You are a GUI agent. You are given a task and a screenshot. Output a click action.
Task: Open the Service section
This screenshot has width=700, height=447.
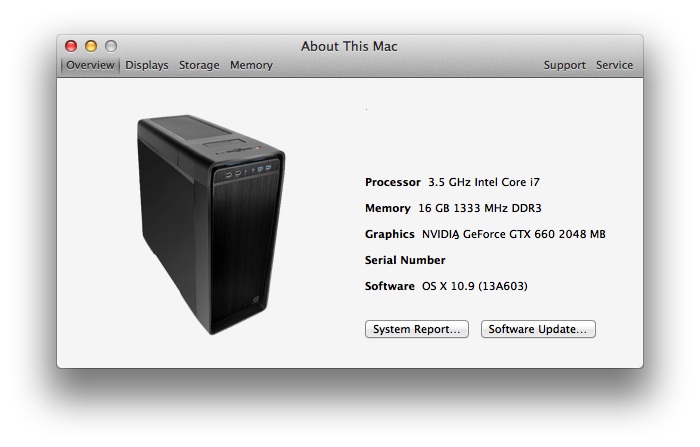[x=614, y=65]
